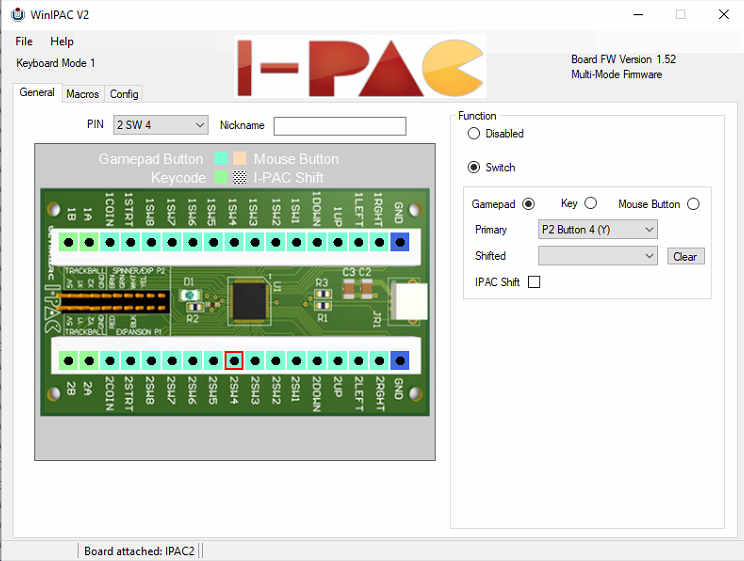
Task: Select the 2A pin on the bottom row
Action: tap(89, 361)
